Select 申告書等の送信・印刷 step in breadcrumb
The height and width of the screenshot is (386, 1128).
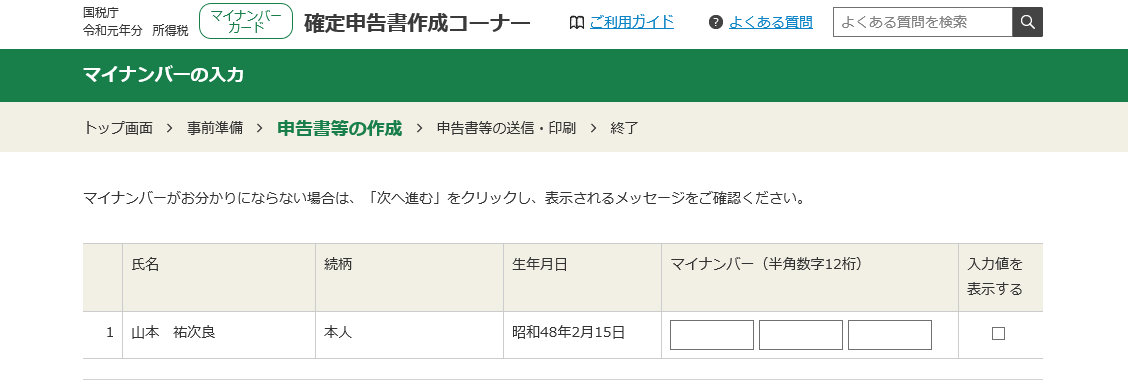click(x=506, y=128)
